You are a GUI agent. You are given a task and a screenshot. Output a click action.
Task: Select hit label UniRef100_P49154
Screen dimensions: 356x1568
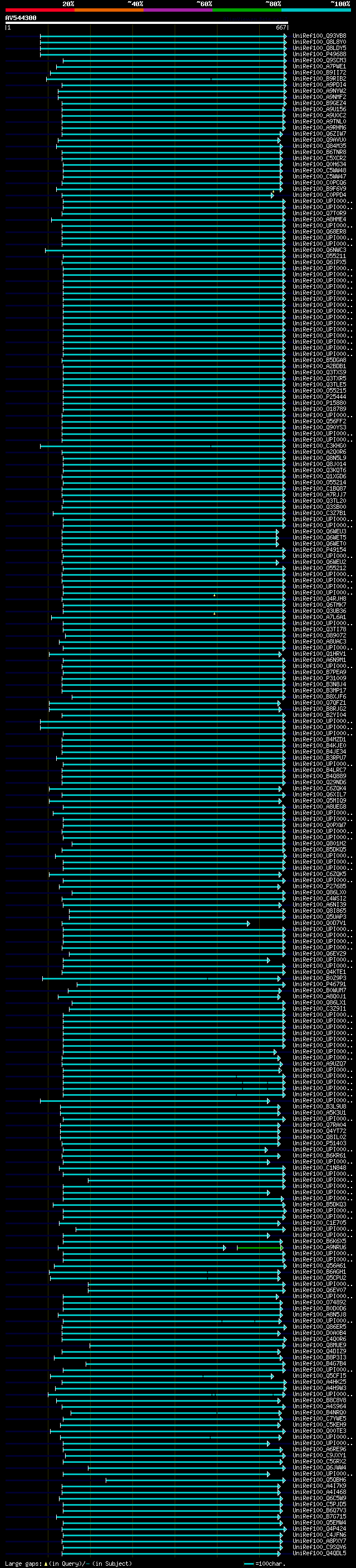tap(319, 550)
